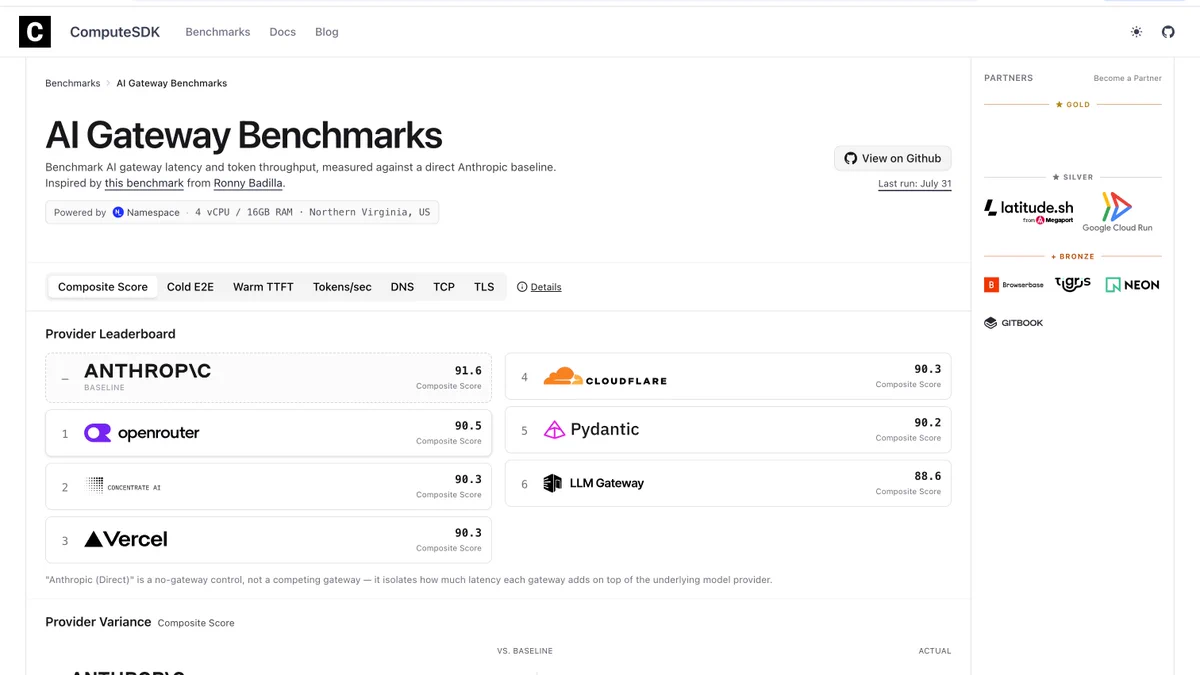Open the Benchmarks nav item

click(218, 32)
